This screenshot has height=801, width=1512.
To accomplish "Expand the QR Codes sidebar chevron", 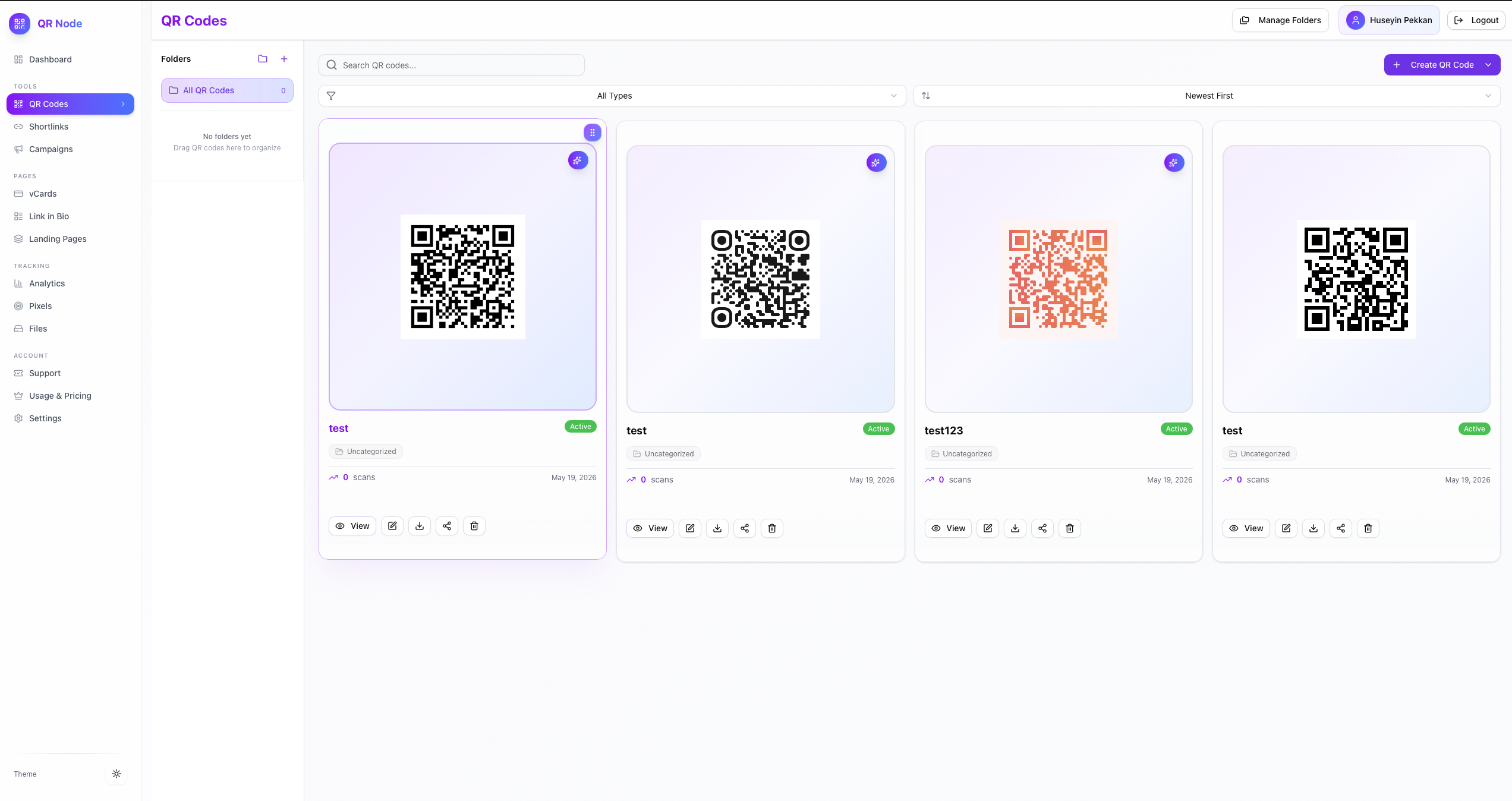I will (123, 104).
